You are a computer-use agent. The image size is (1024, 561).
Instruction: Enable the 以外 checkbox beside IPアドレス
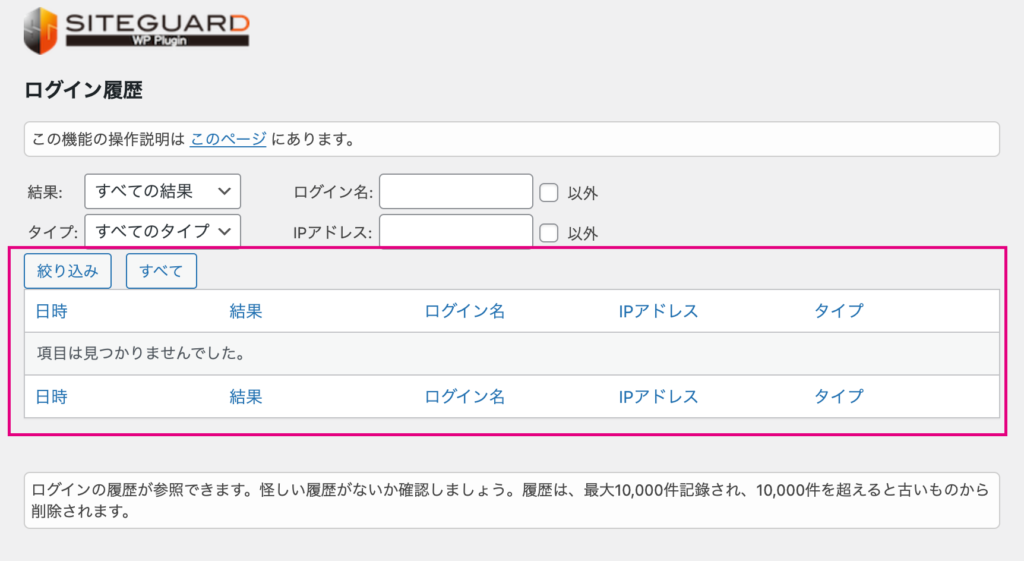[549, 233]
